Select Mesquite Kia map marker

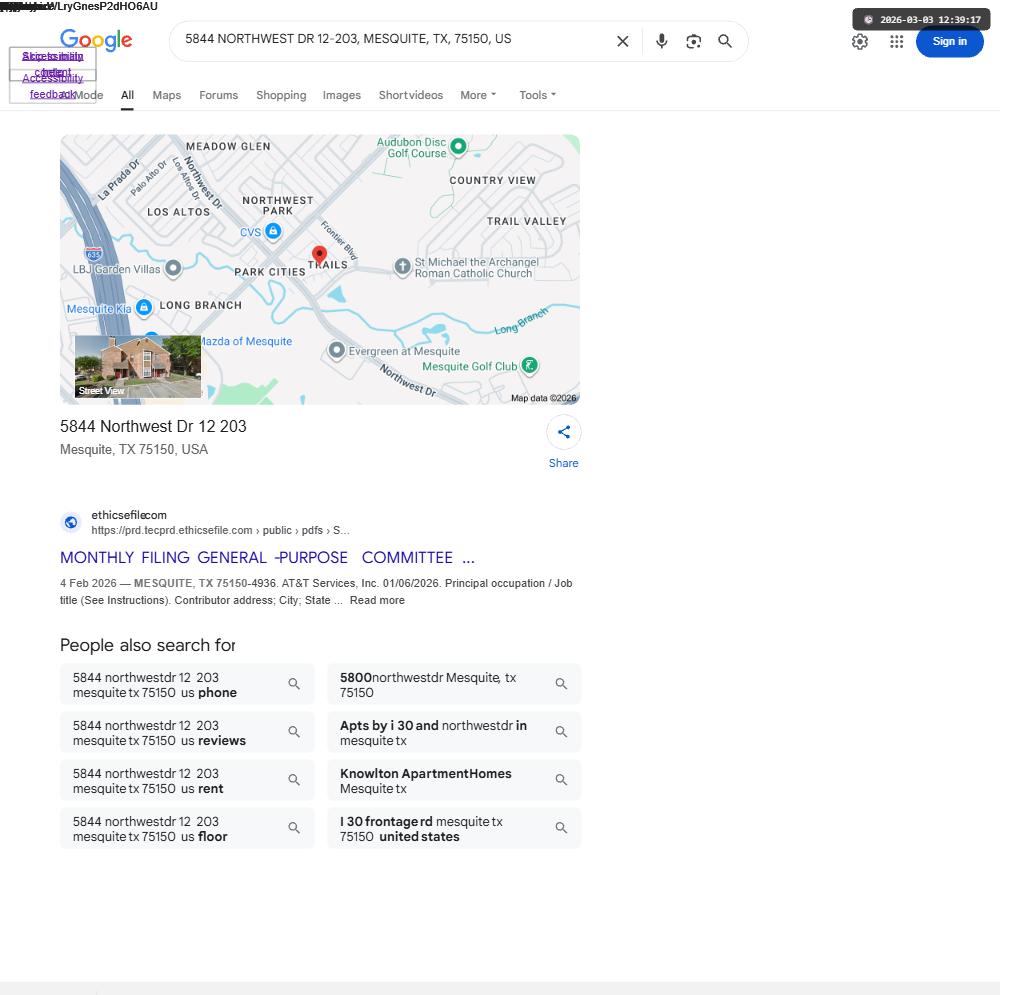tap(144, 308)
